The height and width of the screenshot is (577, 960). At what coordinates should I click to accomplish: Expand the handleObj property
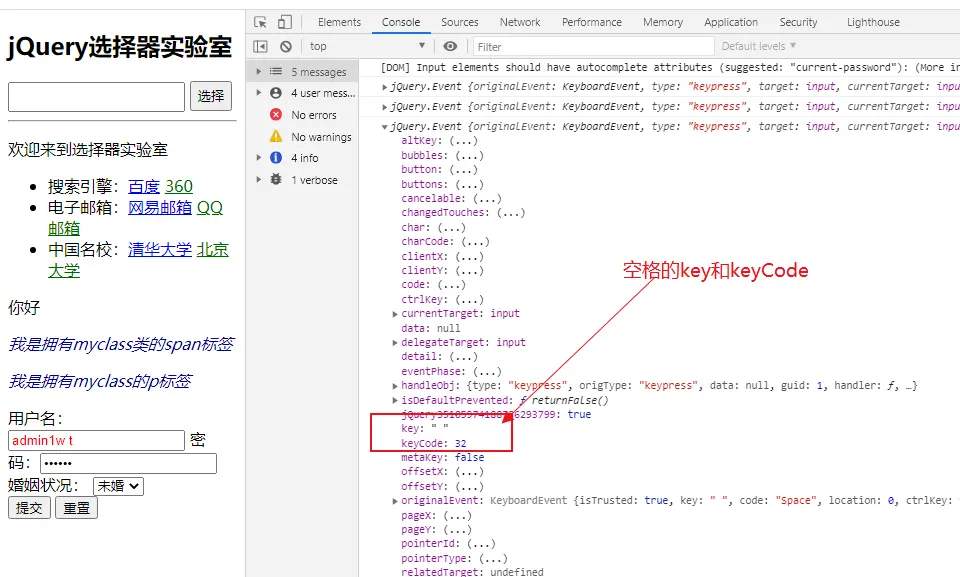[x=396, y=386]
